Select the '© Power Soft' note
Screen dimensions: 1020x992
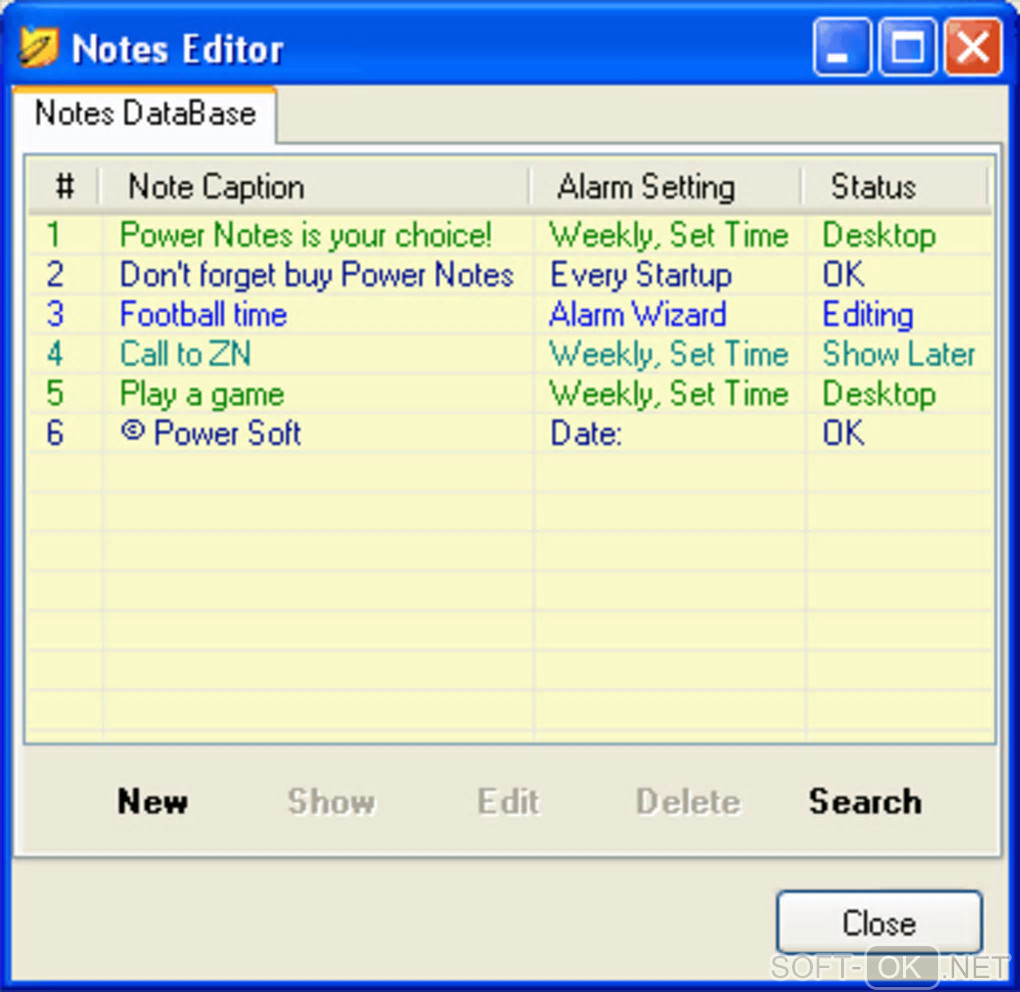click(x=211, y=433)
